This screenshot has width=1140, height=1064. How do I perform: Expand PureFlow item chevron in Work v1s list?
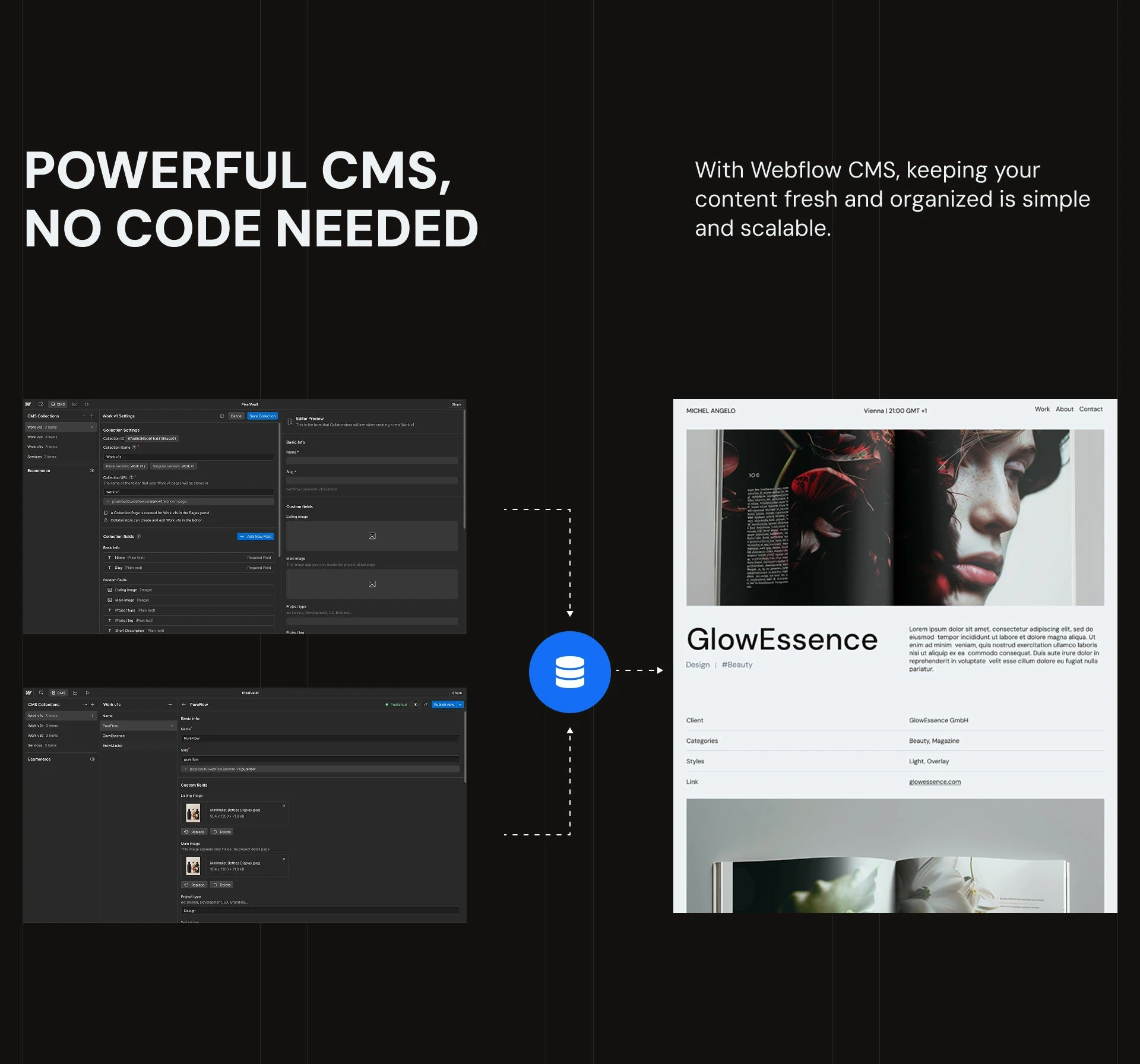coord(172,726)
